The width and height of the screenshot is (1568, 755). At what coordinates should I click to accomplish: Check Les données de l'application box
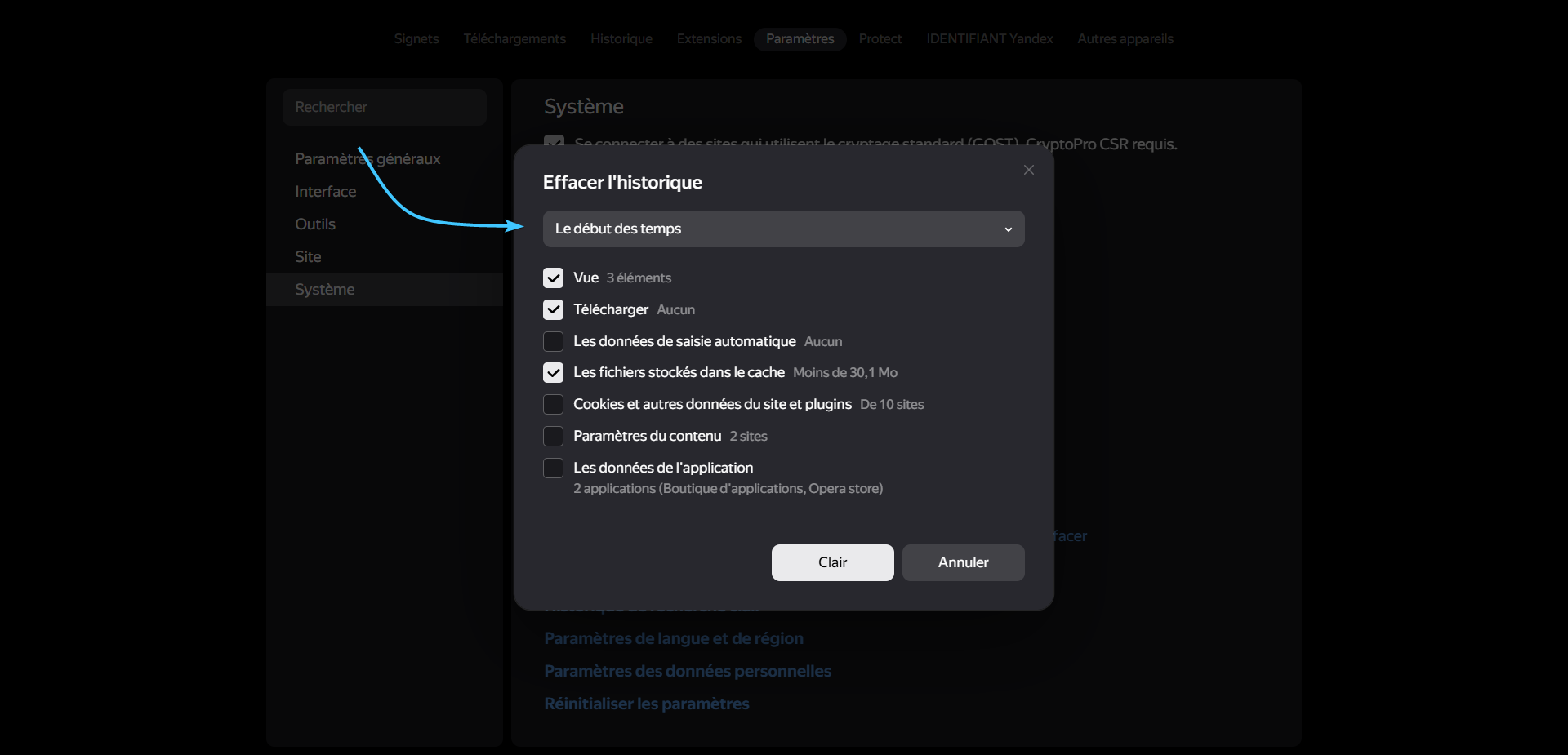pos(553,468)
